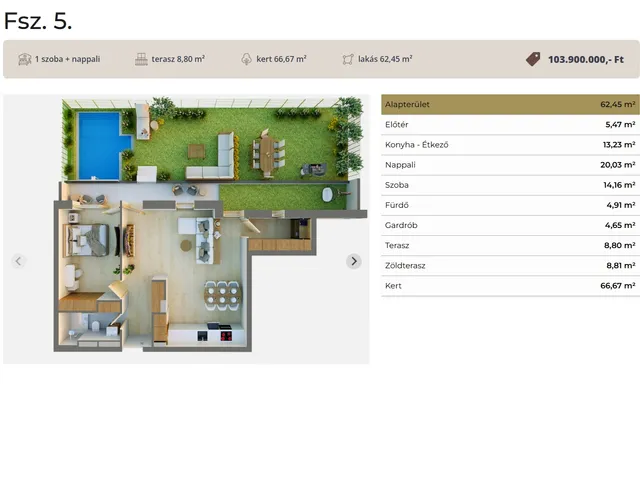Screen dimensions: 640x480
Task: Click the Konyha - Étkező row
Action: [510, 145]
